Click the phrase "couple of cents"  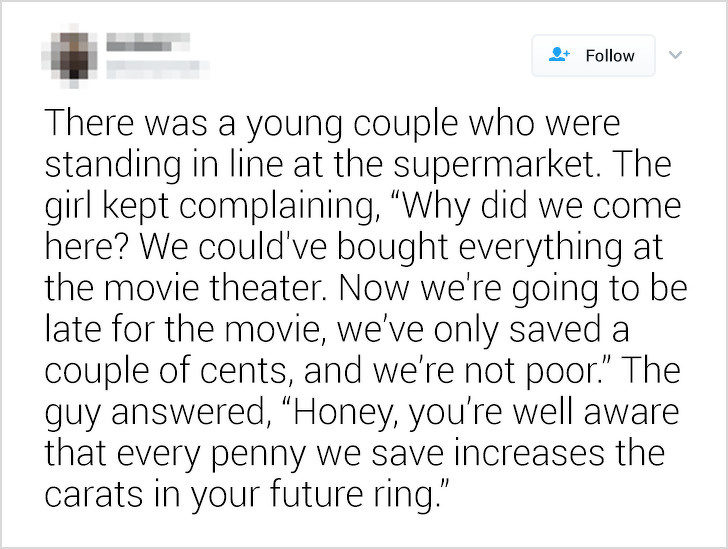coord(165,371)
